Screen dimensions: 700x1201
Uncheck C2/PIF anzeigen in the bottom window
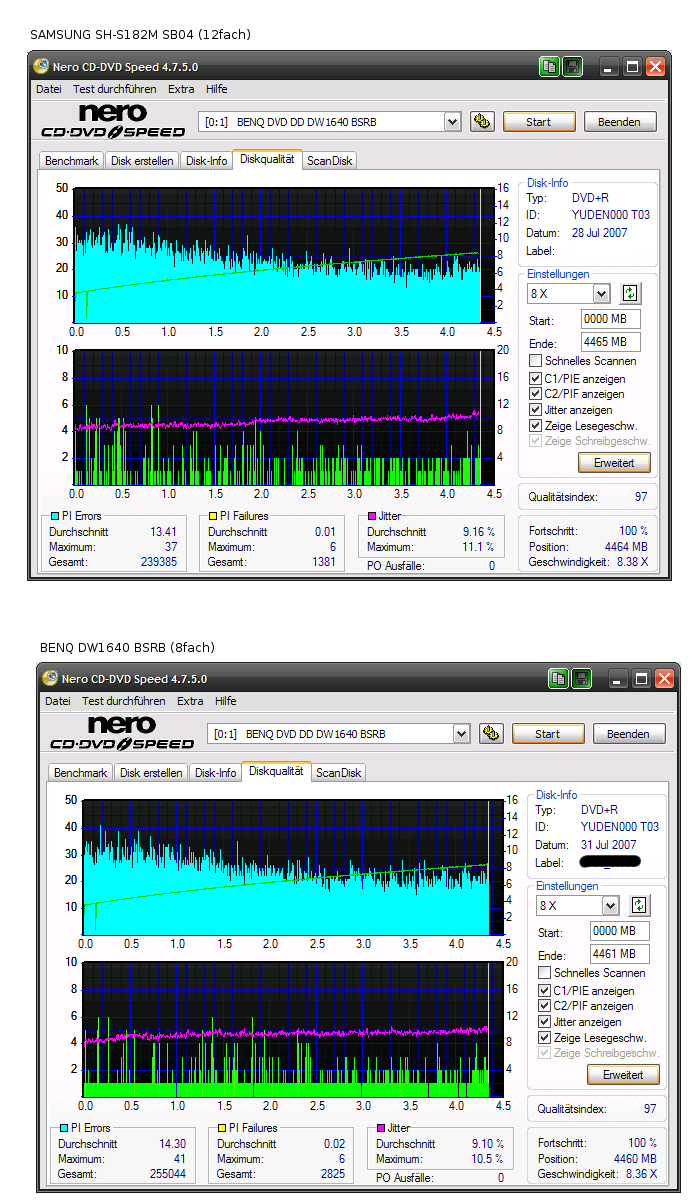point(545,1006)
